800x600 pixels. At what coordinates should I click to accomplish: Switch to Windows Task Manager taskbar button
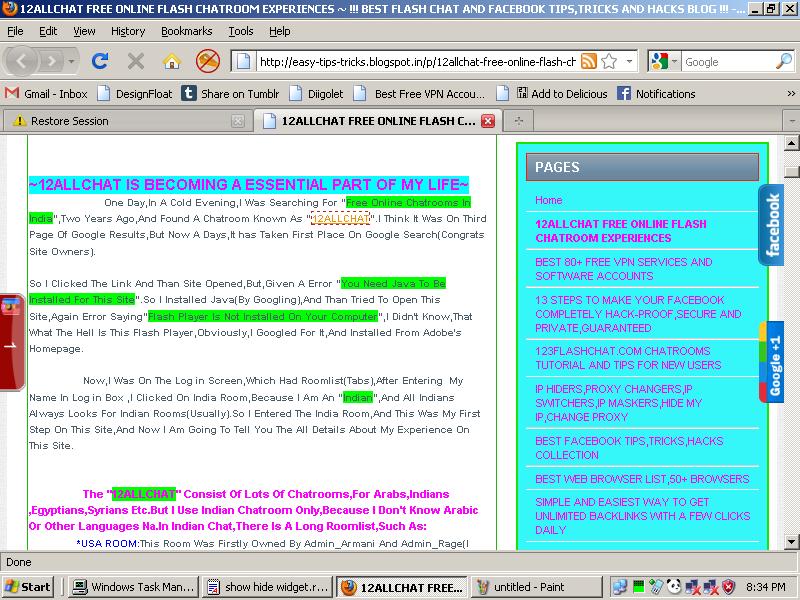(x=133, y=587)
